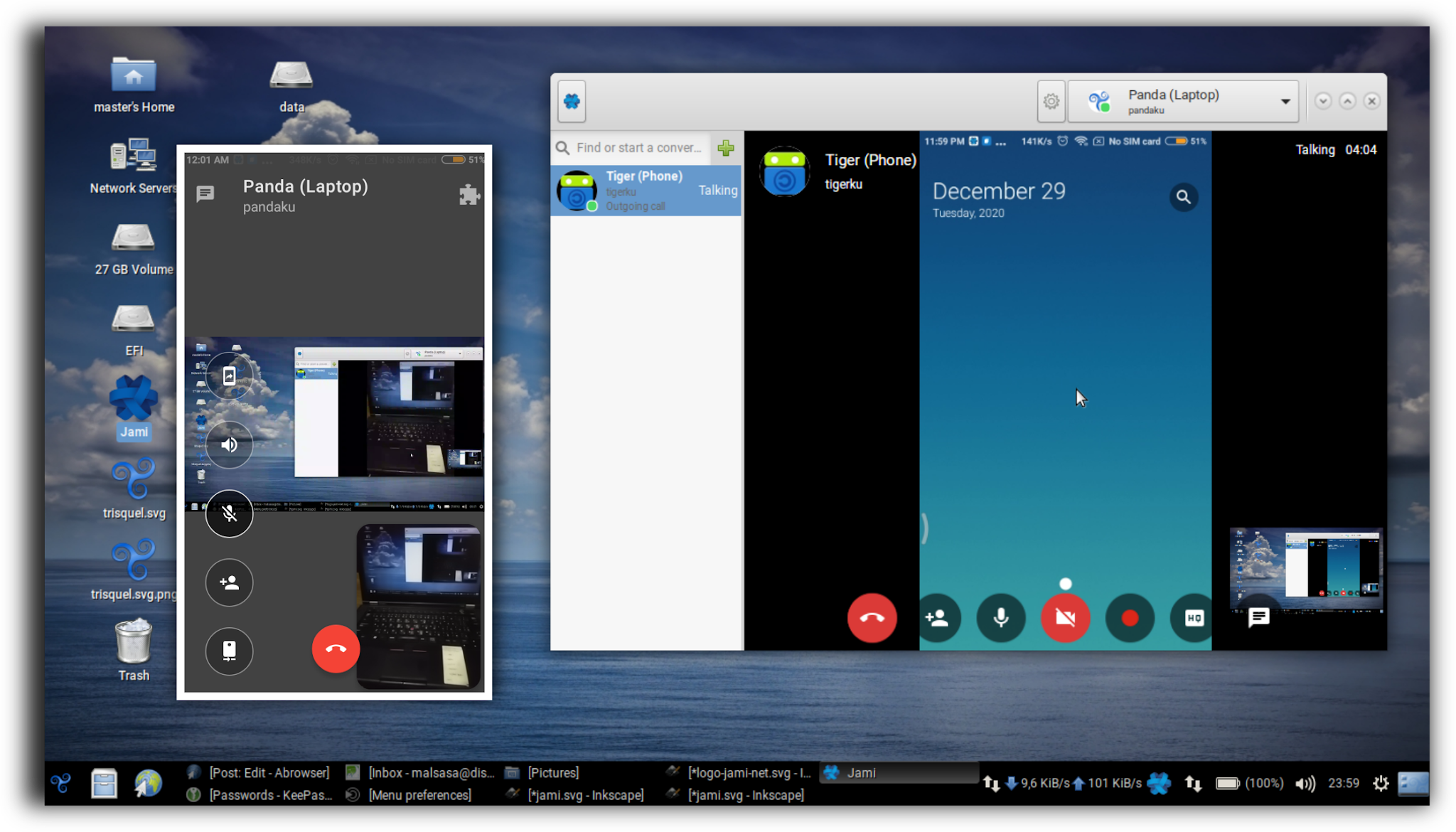Viewport: 1456px width, 832px height.
Task: Select the Tiger (Phone) conversation
Action: pos(646,191)
